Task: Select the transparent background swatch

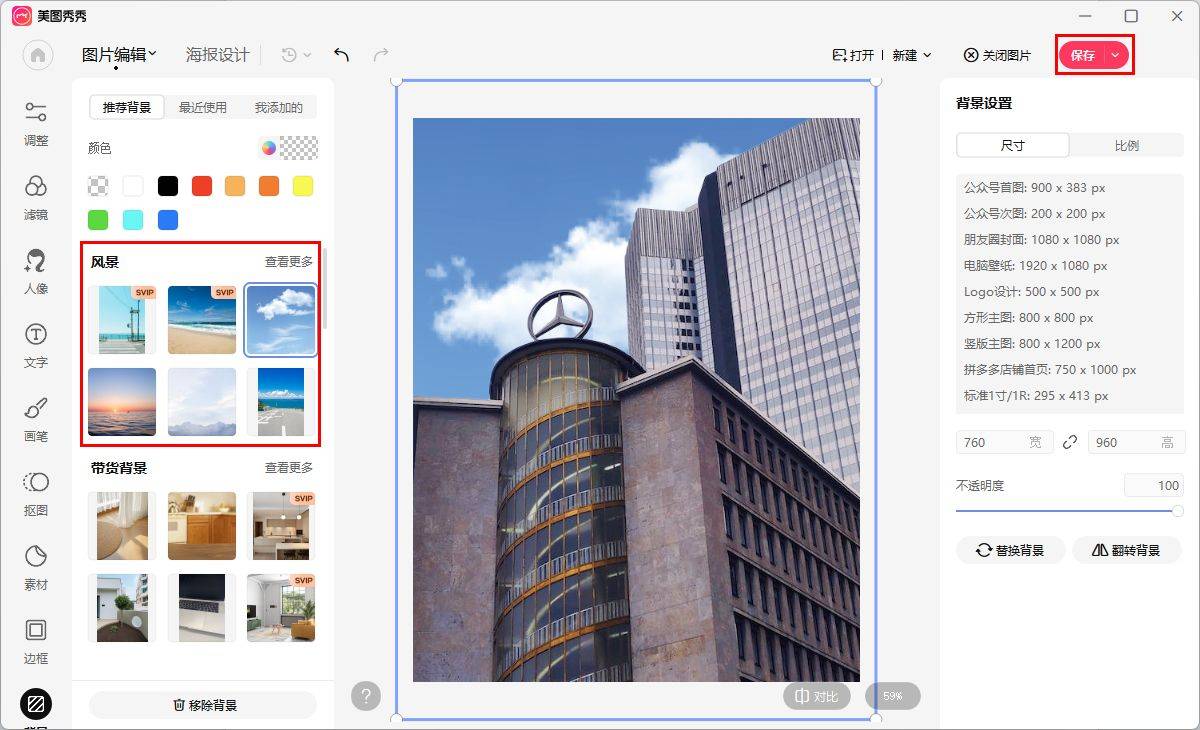Action: [x=99, y=186]
